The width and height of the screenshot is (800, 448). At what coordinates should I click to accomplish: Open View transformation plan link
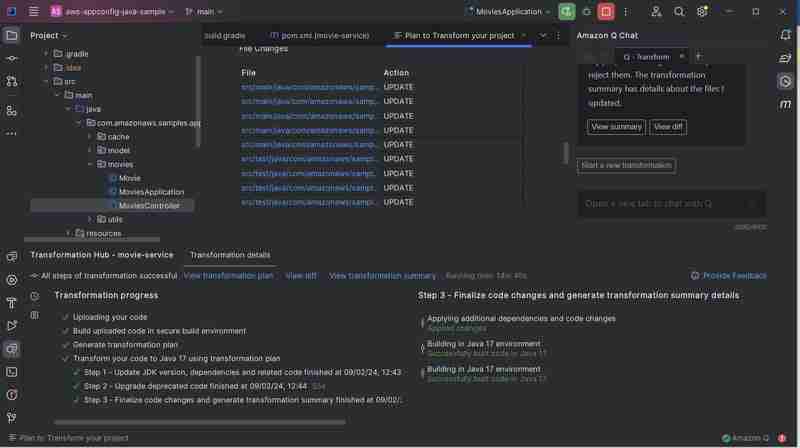228,276
